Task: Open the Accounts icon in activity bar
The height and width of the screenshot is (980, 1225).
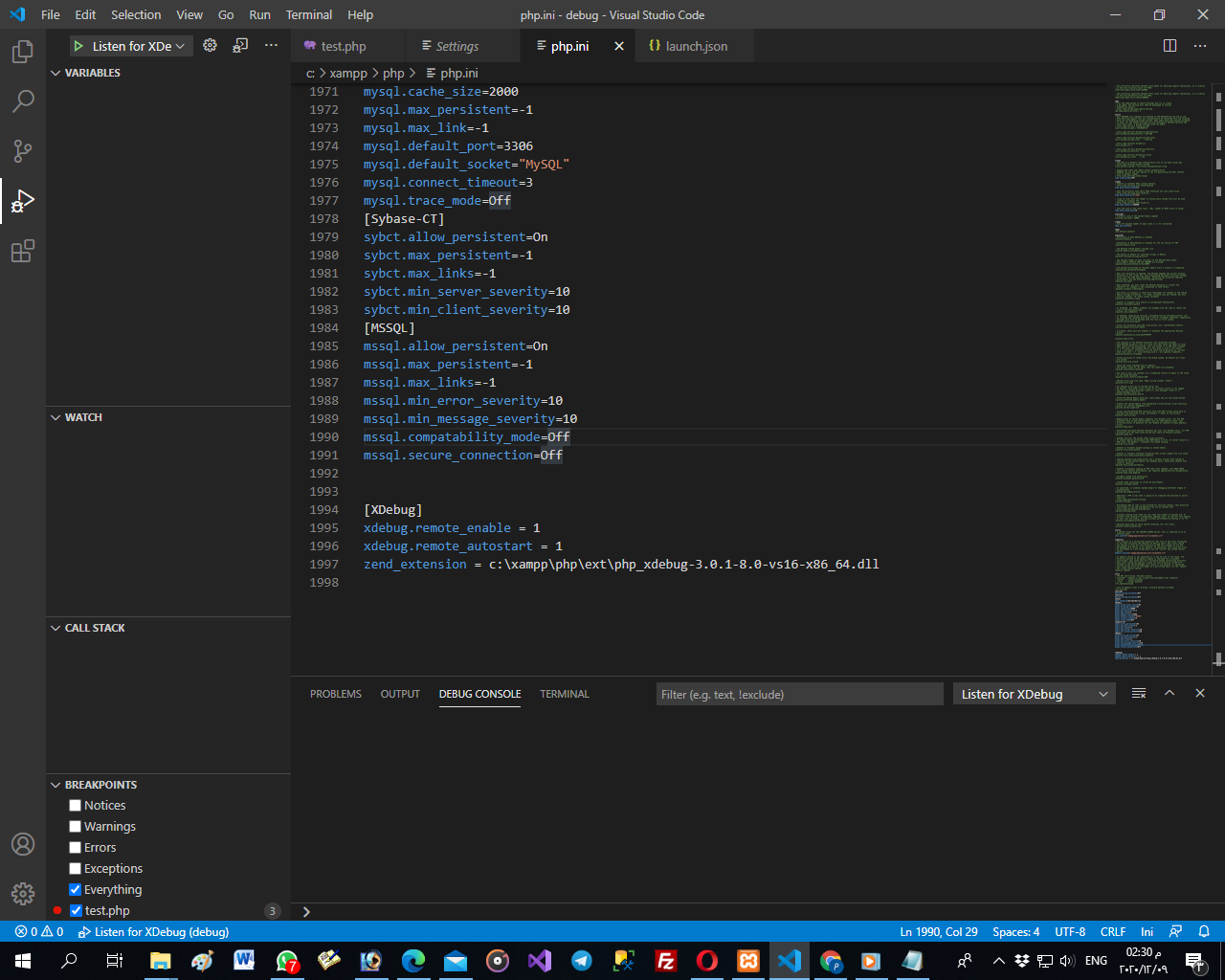Action: coord(23,844)
